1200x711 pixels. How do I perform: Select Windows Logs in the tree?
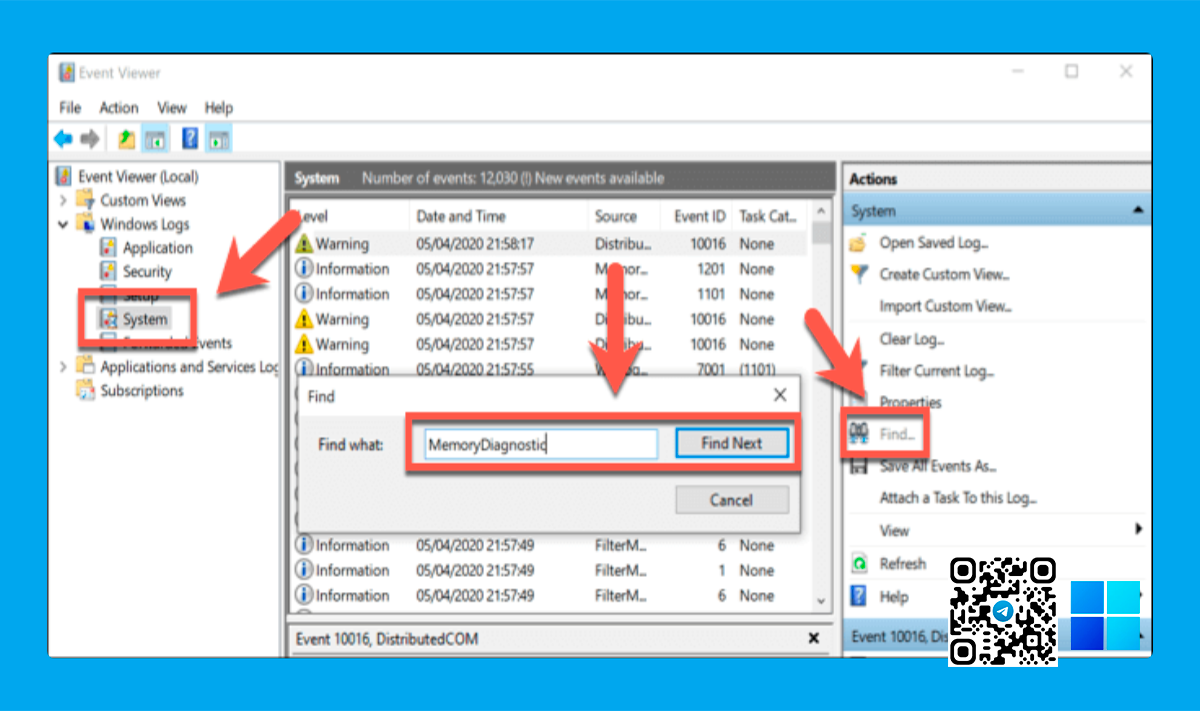144,225
